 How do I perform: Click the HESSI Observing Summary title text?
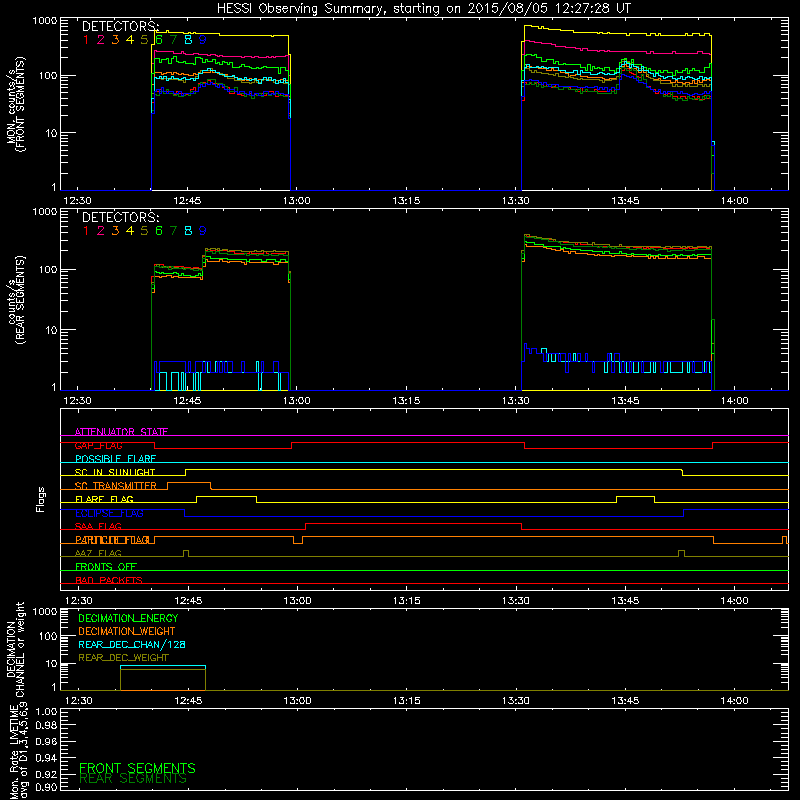tap(424, 8)
